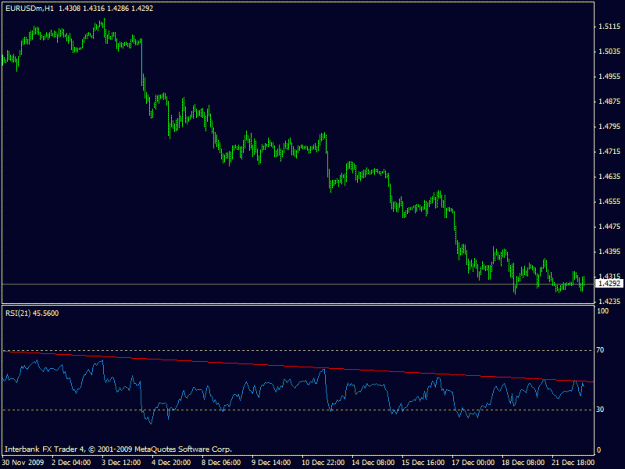
Task: Click the 1.4715 price scale value
Action: (609, 152)
